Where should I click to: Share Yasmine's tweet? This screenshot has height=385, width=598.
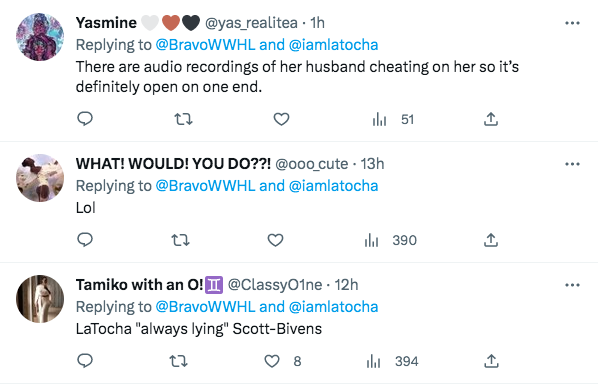pos(491,119)
